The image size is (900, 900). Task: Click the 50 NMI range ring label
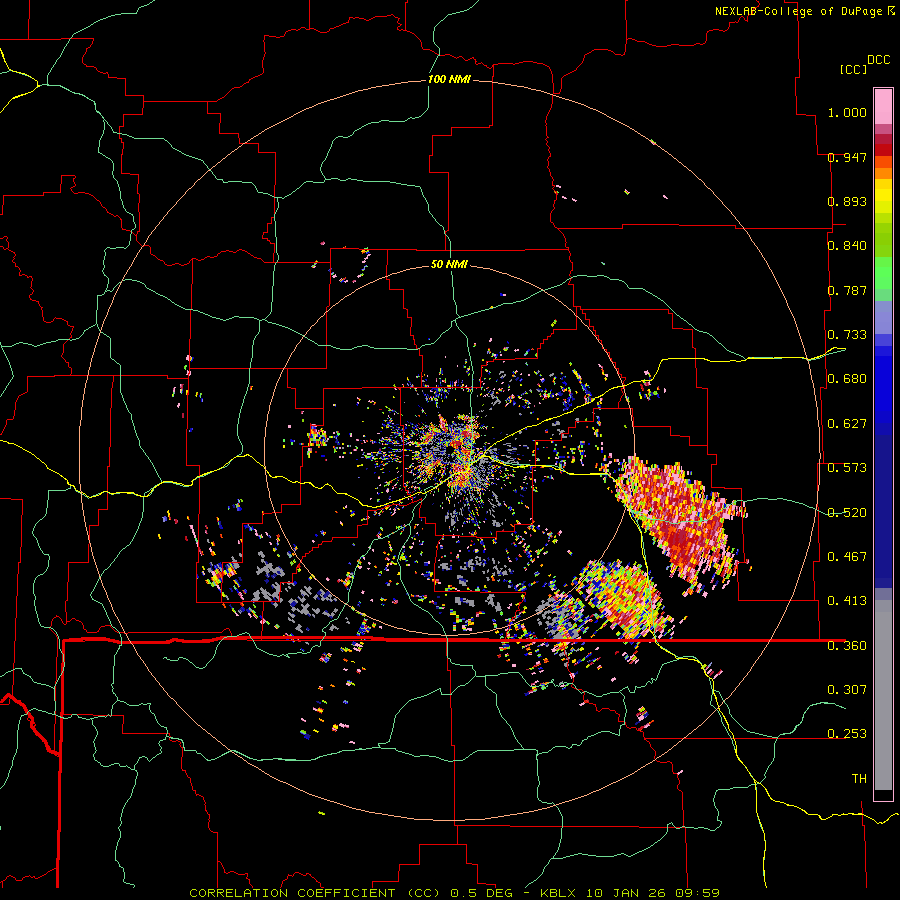449,264
